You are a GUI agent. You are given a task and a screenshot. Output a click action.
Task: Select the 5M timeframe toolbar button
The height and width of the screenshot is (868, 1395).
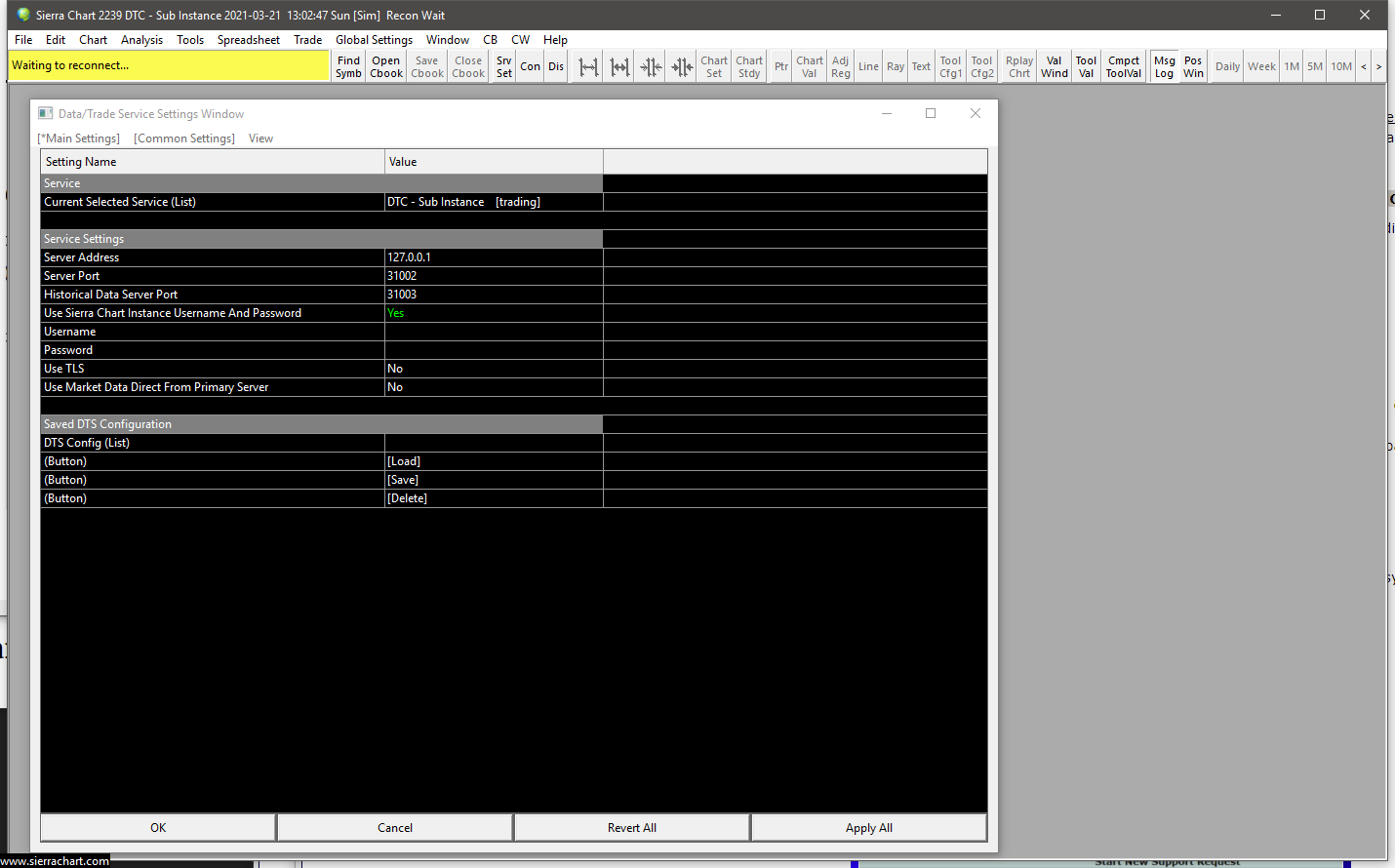click(1315, 66)
